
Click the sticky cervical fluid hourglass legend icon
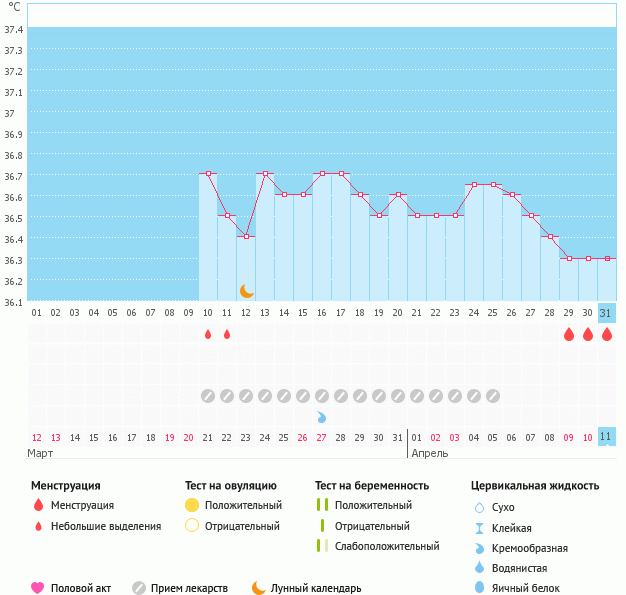[480, 528]
